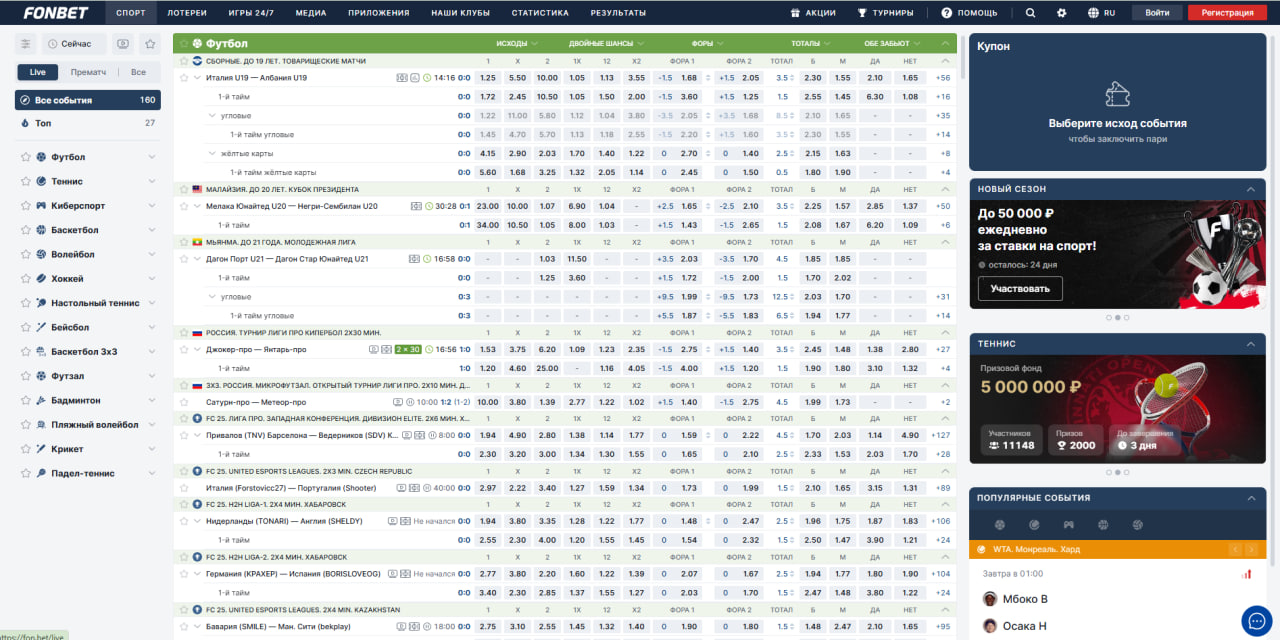The image size is (1280, 640).
Task: Open the filter settings icon in sidebar
Action: (26, 44)
